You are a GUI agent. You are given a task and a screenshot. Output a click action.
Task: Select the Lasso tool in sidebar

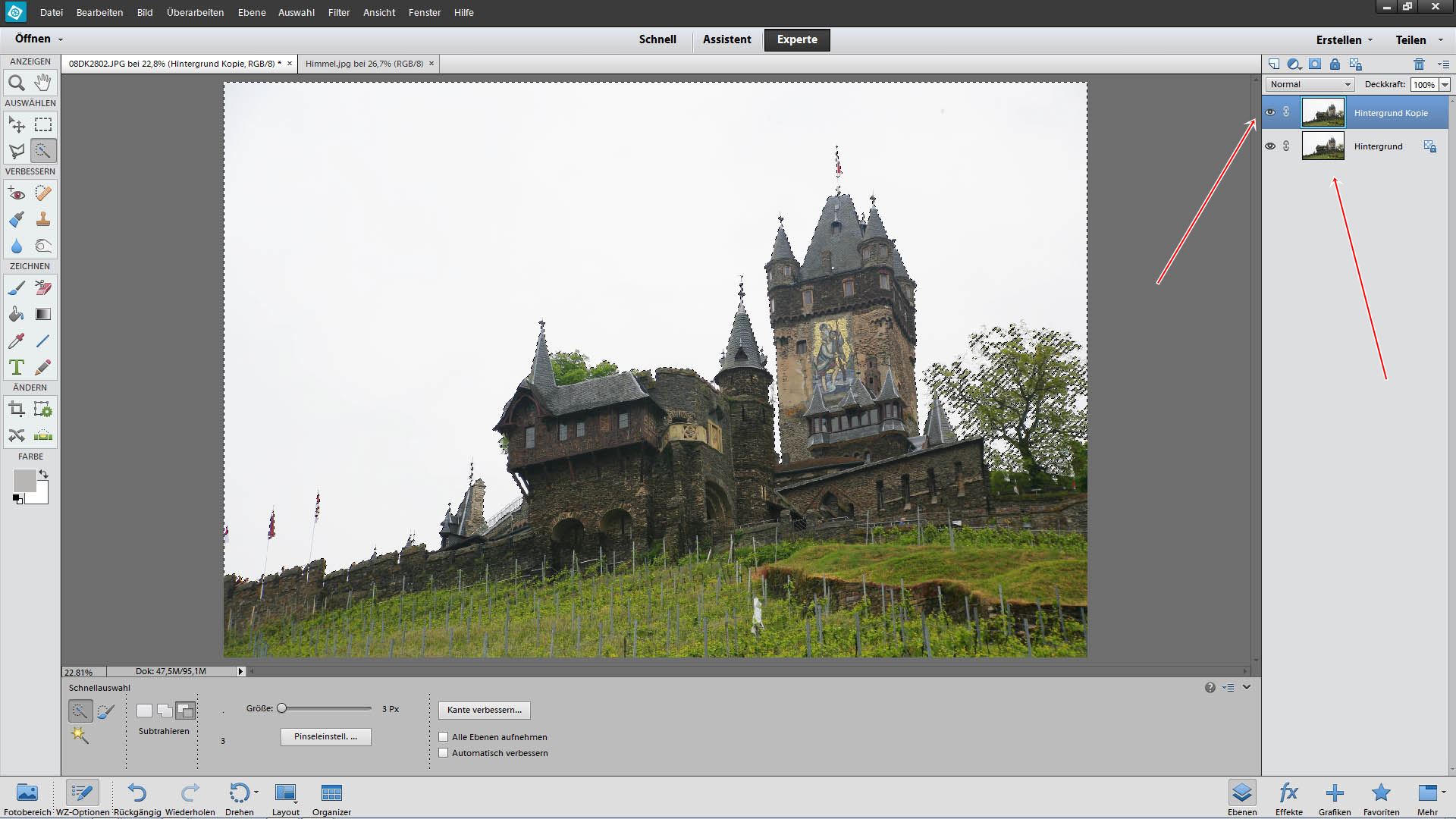coord(17,151)
